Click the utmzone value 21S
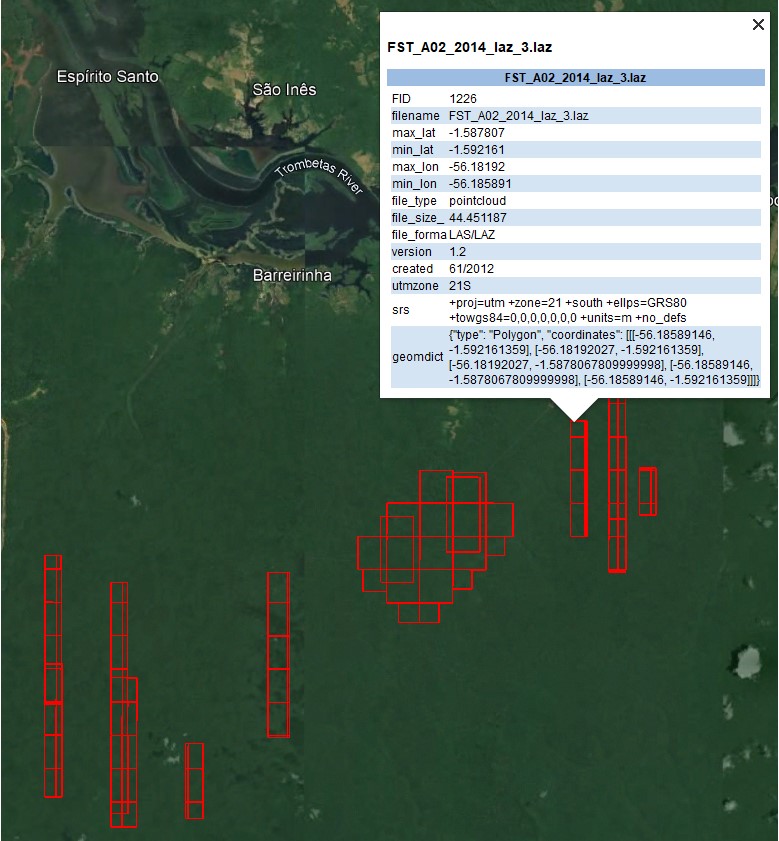 (x=459, y=285)
